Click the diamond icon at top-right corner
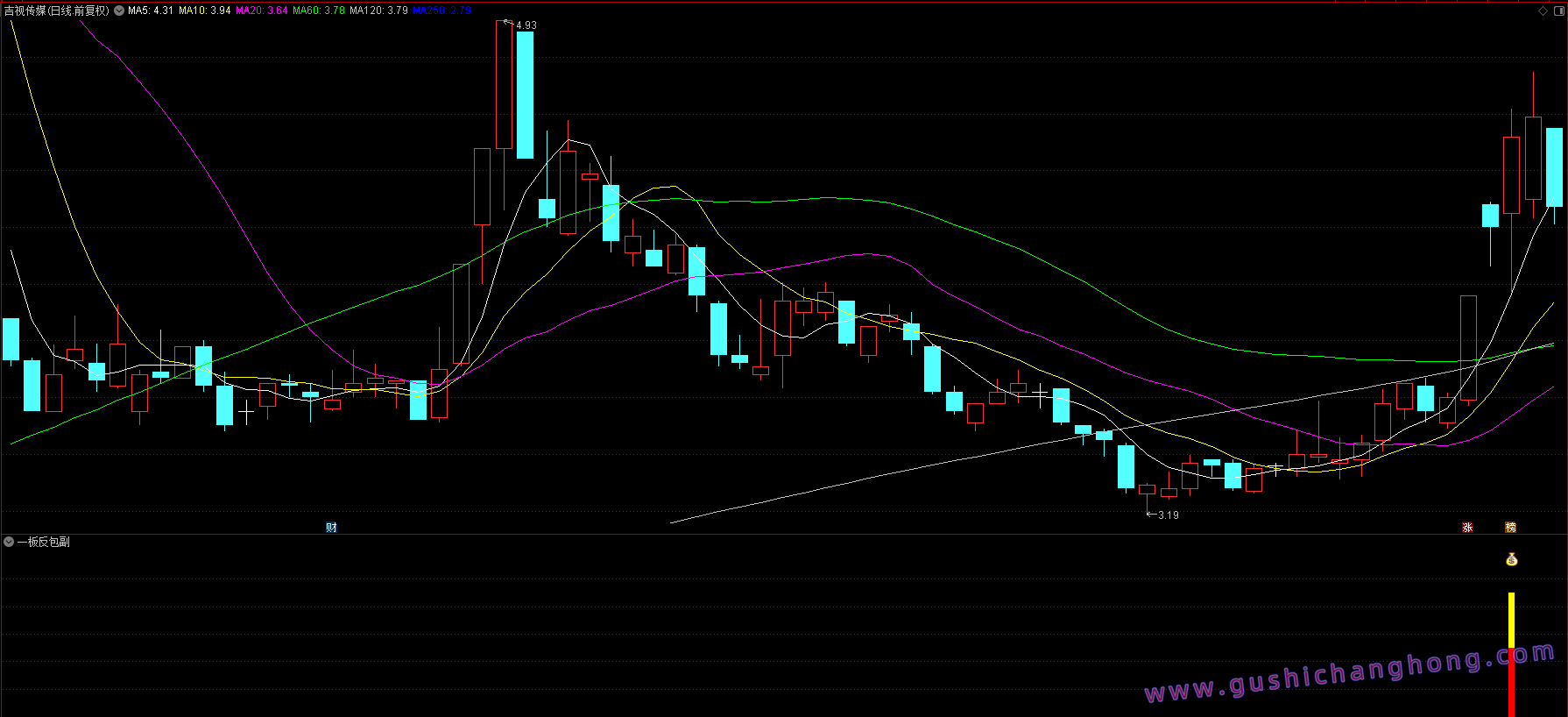Viewport: 1568px width, 717px height. tap(1543, 11)
